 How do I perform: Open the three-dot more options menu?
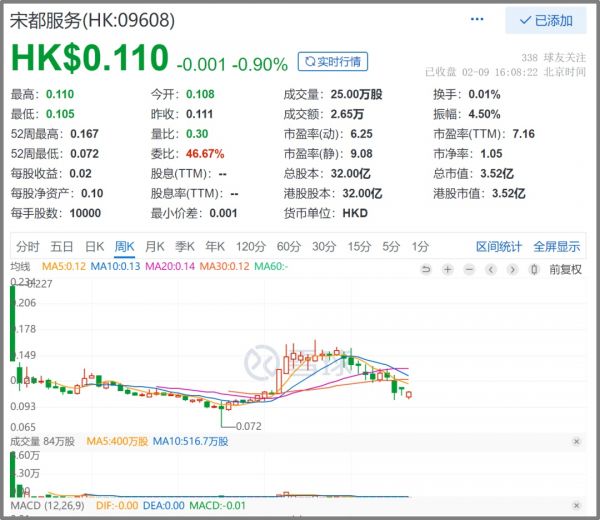[477, 19]
